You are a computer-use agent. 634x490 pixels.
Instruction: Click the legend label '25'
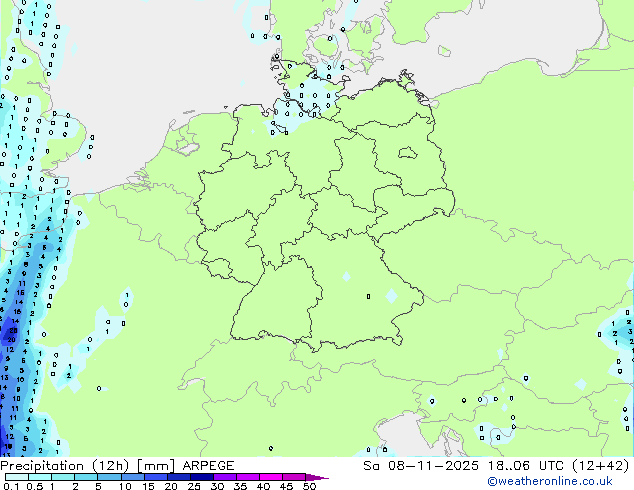coord(194,486)
